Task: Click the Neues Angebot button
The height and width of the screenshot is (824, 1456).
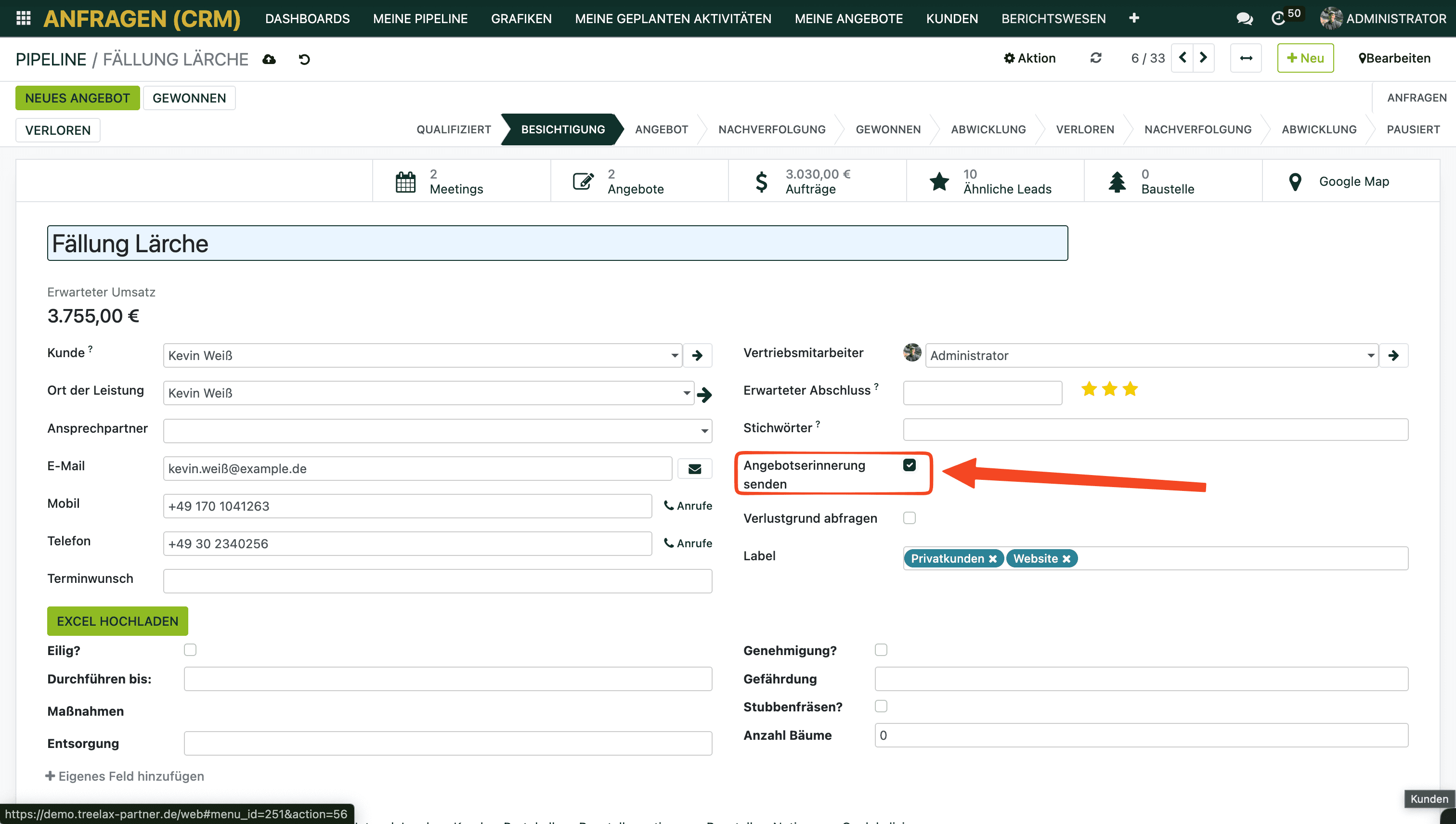Action: click(77, 98)
